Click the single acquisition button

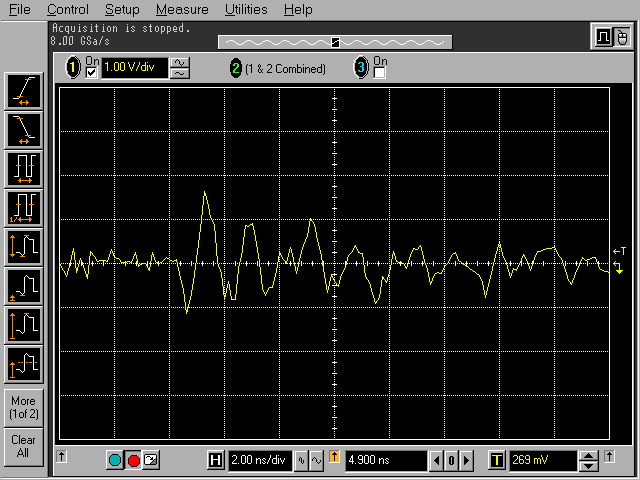point(151,460)
